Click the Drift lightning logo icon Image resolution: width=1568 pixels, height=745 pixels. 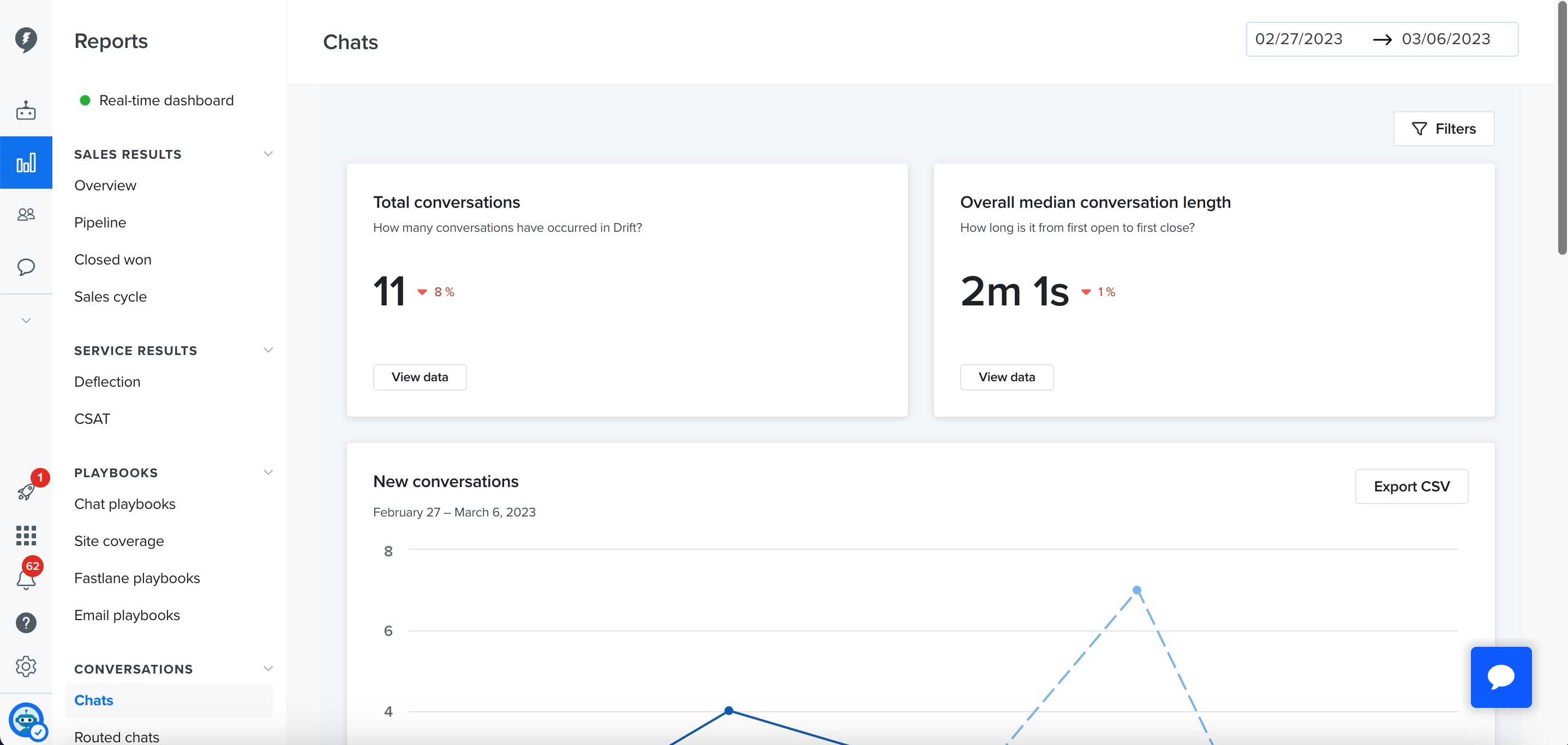[x=26, y=40]
